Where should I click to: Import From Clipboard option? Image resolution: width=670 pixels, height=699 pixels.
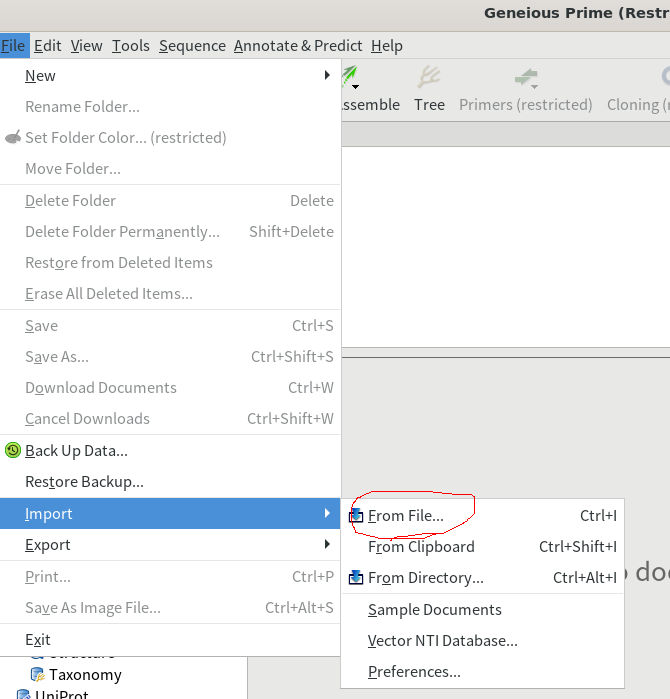482,547
